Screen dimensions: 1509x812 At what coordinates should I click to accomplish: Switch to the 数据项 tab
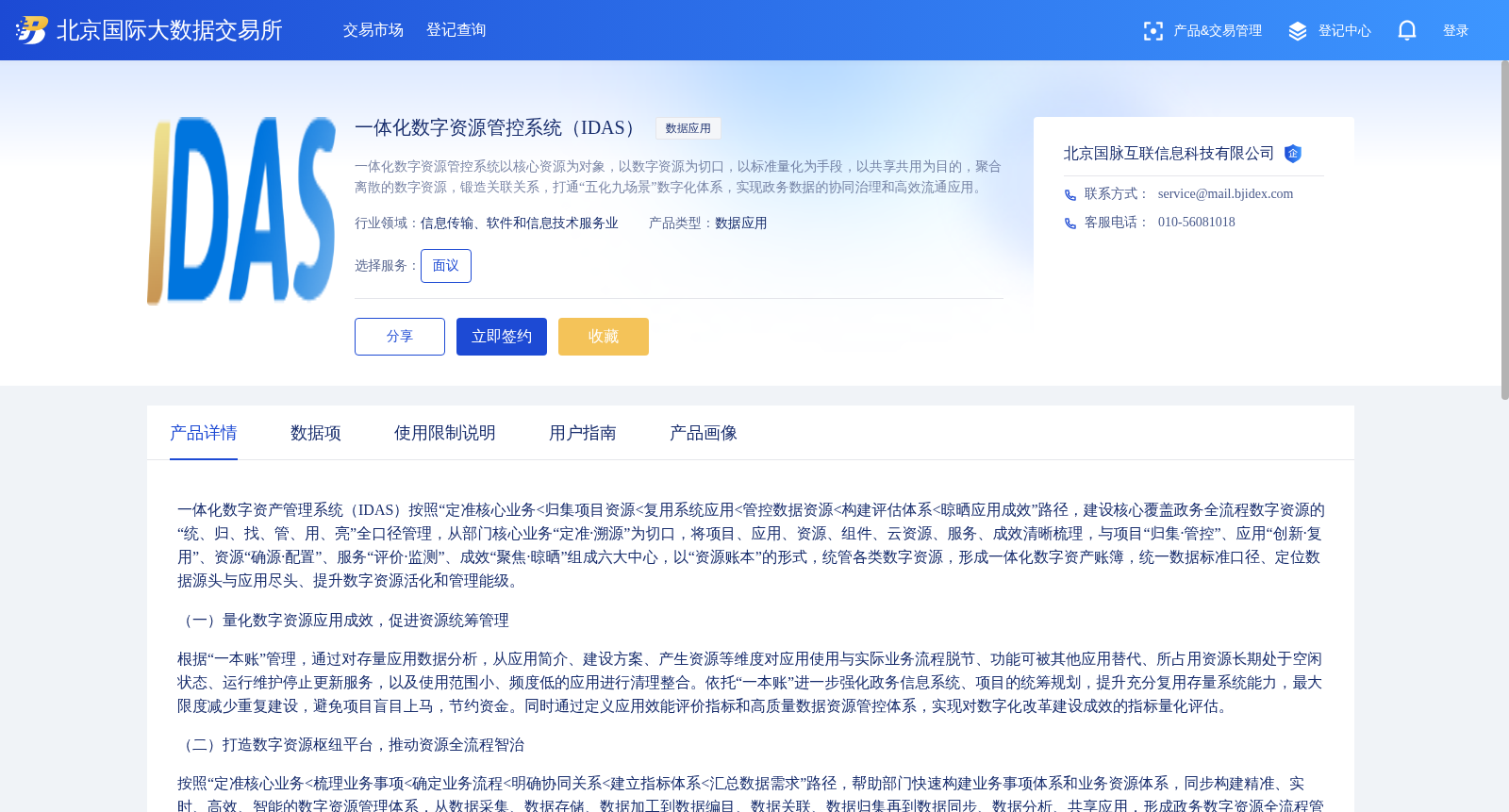(316, 433)
